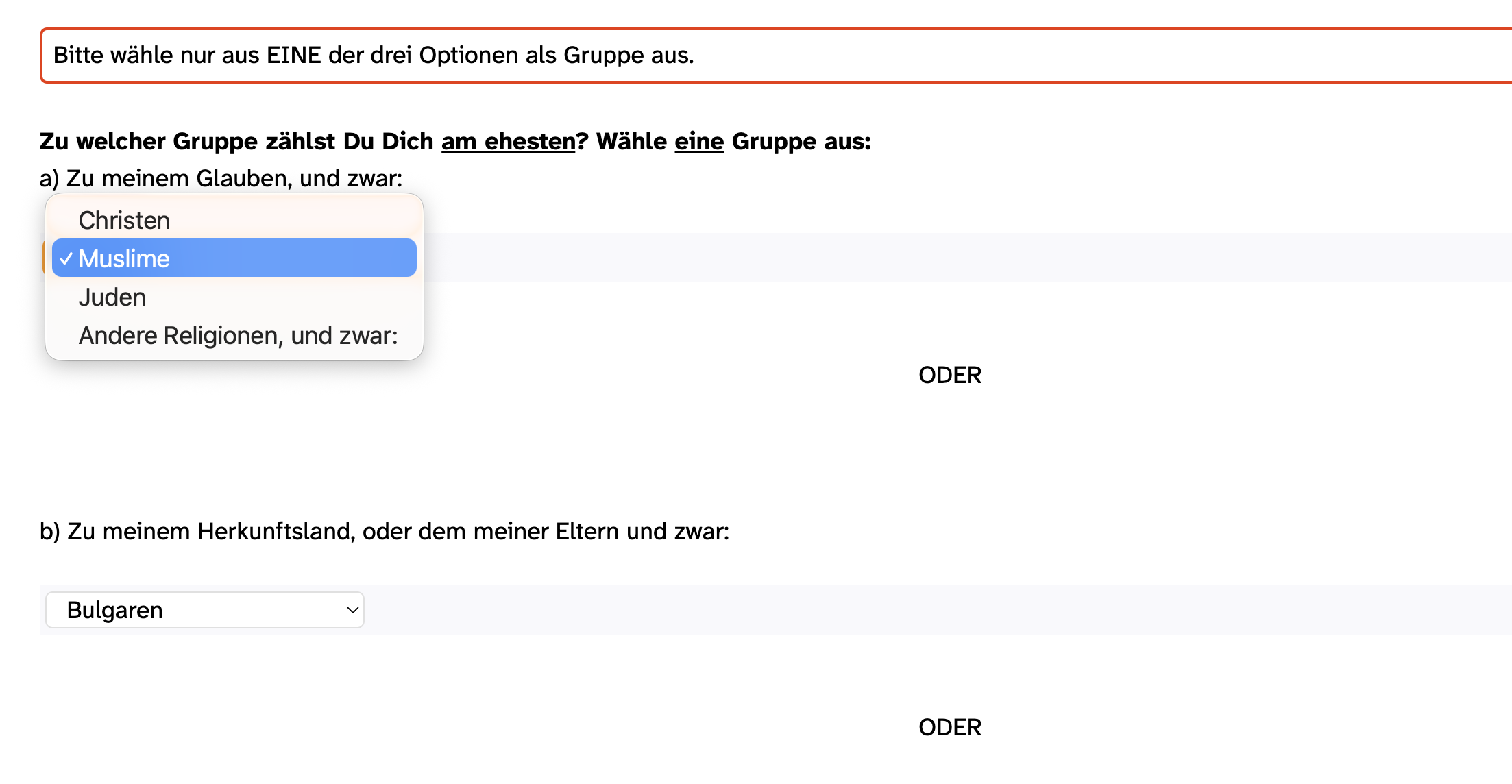Choose Christen from the religion list

(x=124, y=221)
